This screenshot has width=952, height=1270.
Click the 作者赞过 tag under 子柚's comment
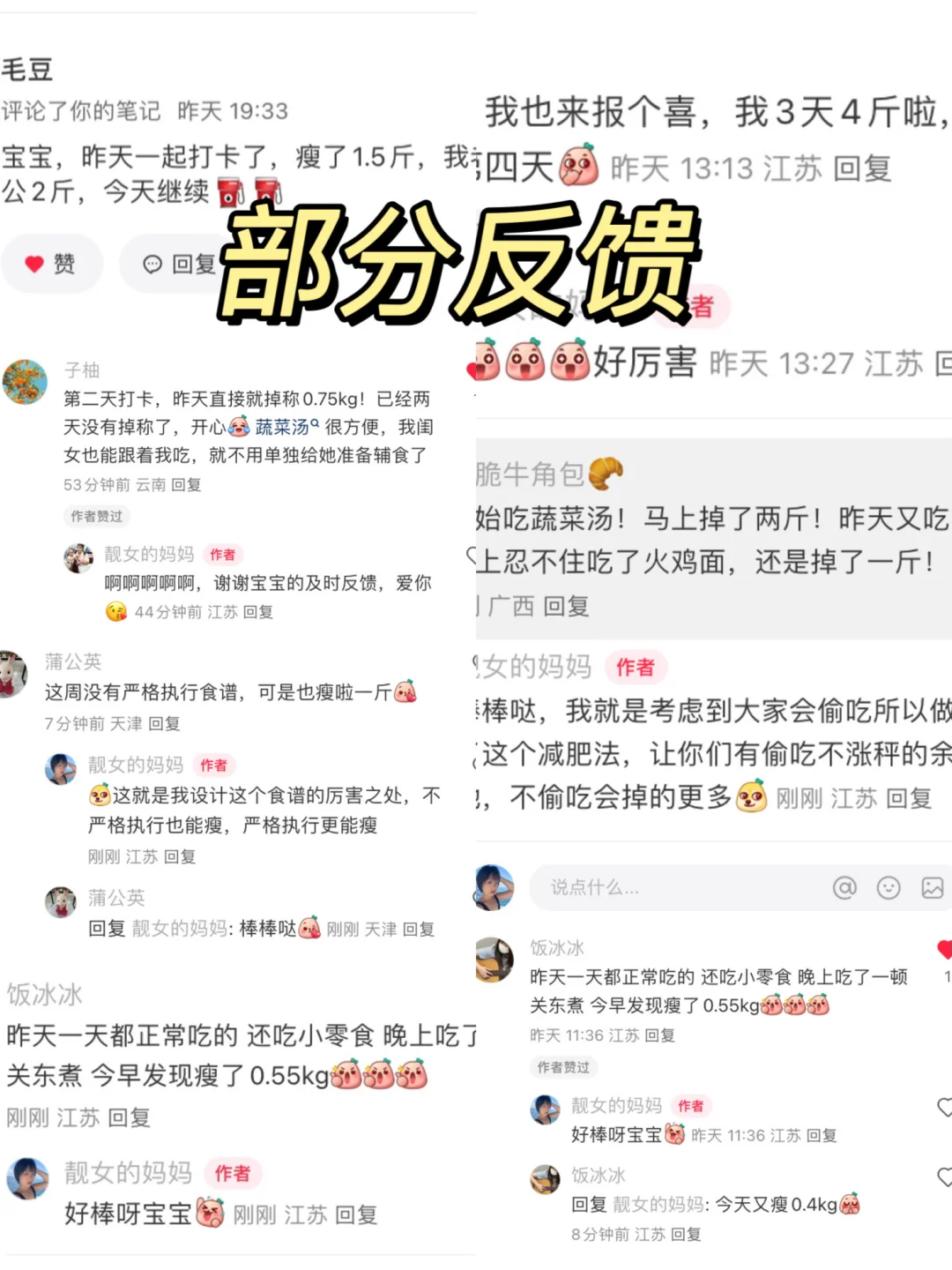pyautogui.click(x=97, y=516)
